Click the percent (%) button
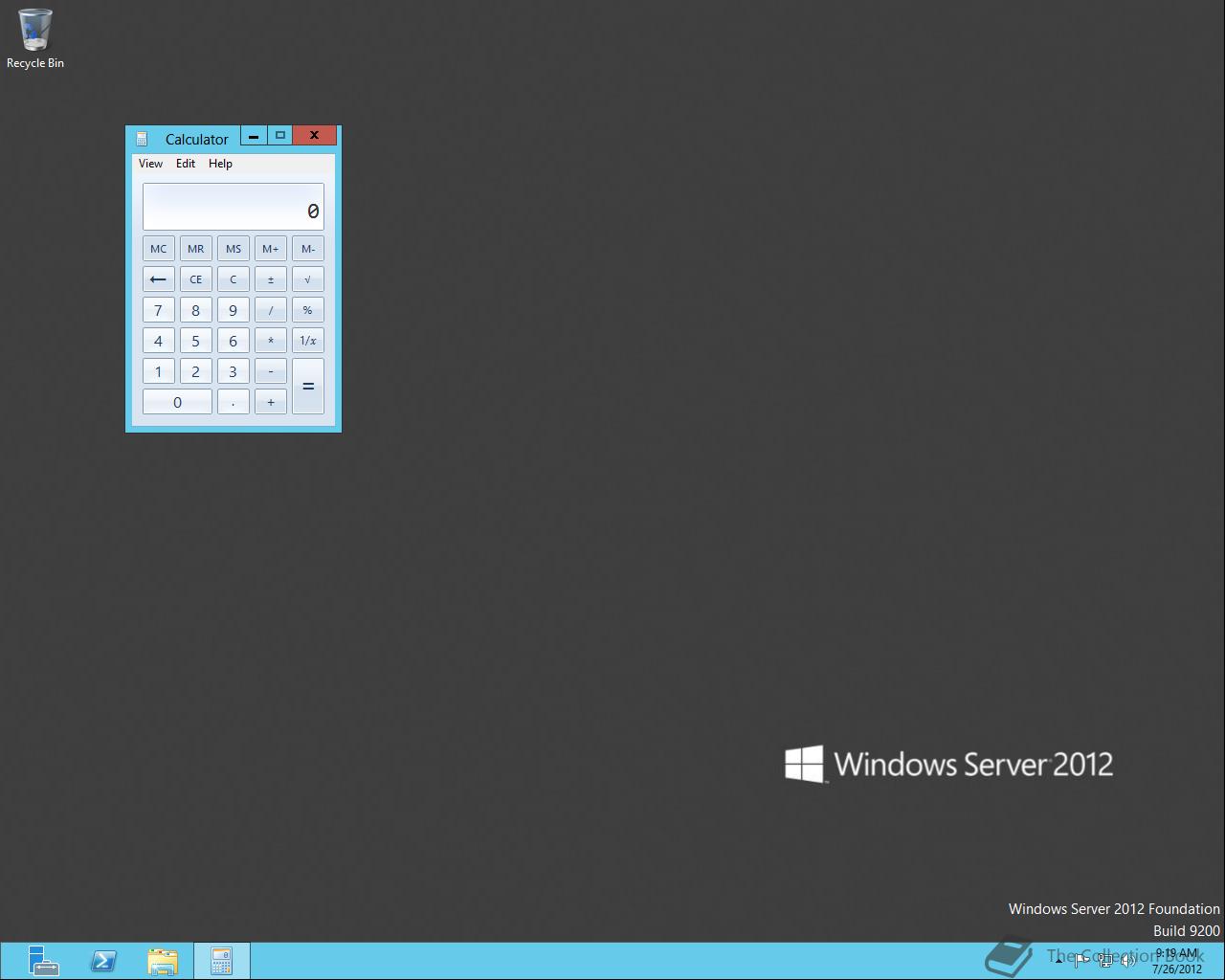Screen dimensions: 1225x980 click(x=308, y=310)
